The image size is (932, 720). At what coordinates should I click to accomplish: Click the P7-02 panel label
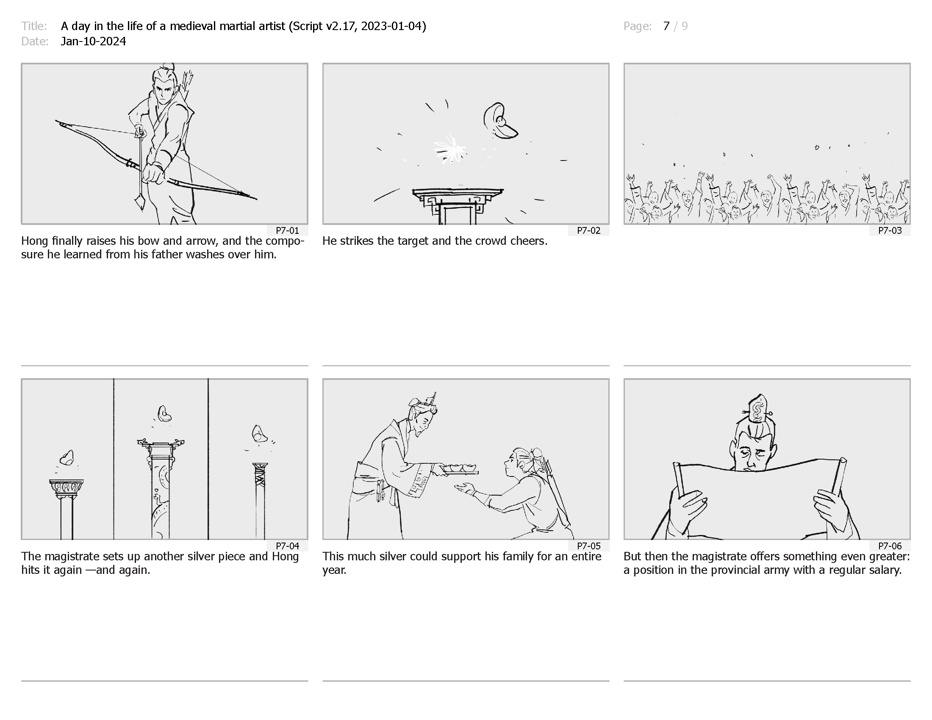pos(588,231)
